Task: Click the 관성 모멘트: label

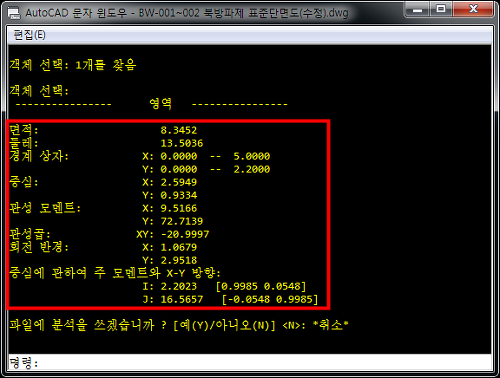Action: tap(45, 208)
